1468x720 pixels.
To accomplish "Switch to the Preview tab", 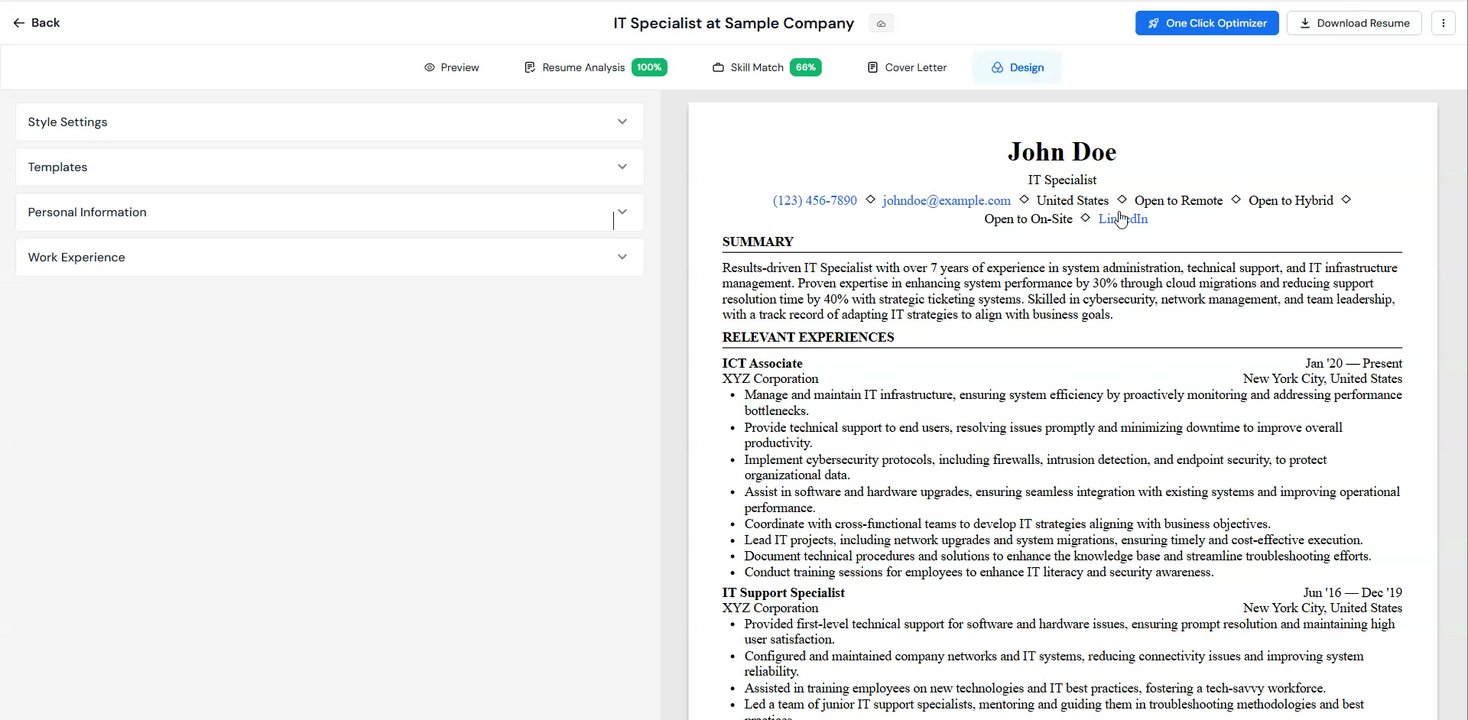I will tap(451, 68).
